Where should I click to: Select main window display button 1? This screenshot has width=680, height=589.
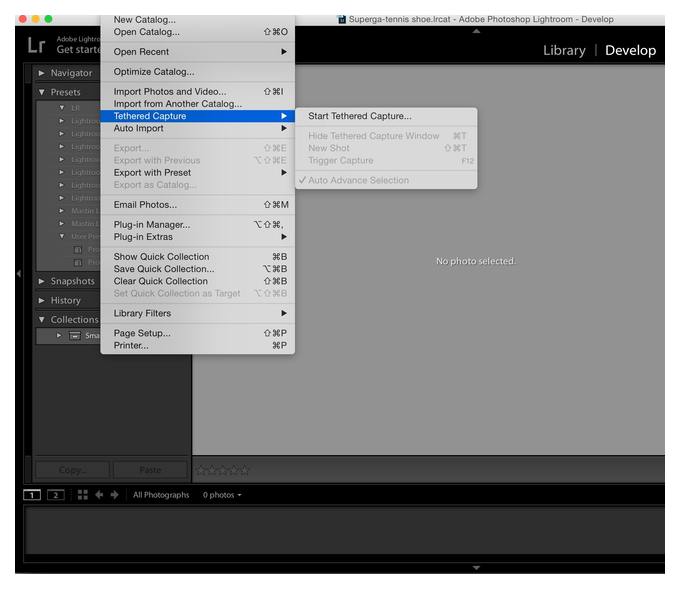(x=32, y=495)
